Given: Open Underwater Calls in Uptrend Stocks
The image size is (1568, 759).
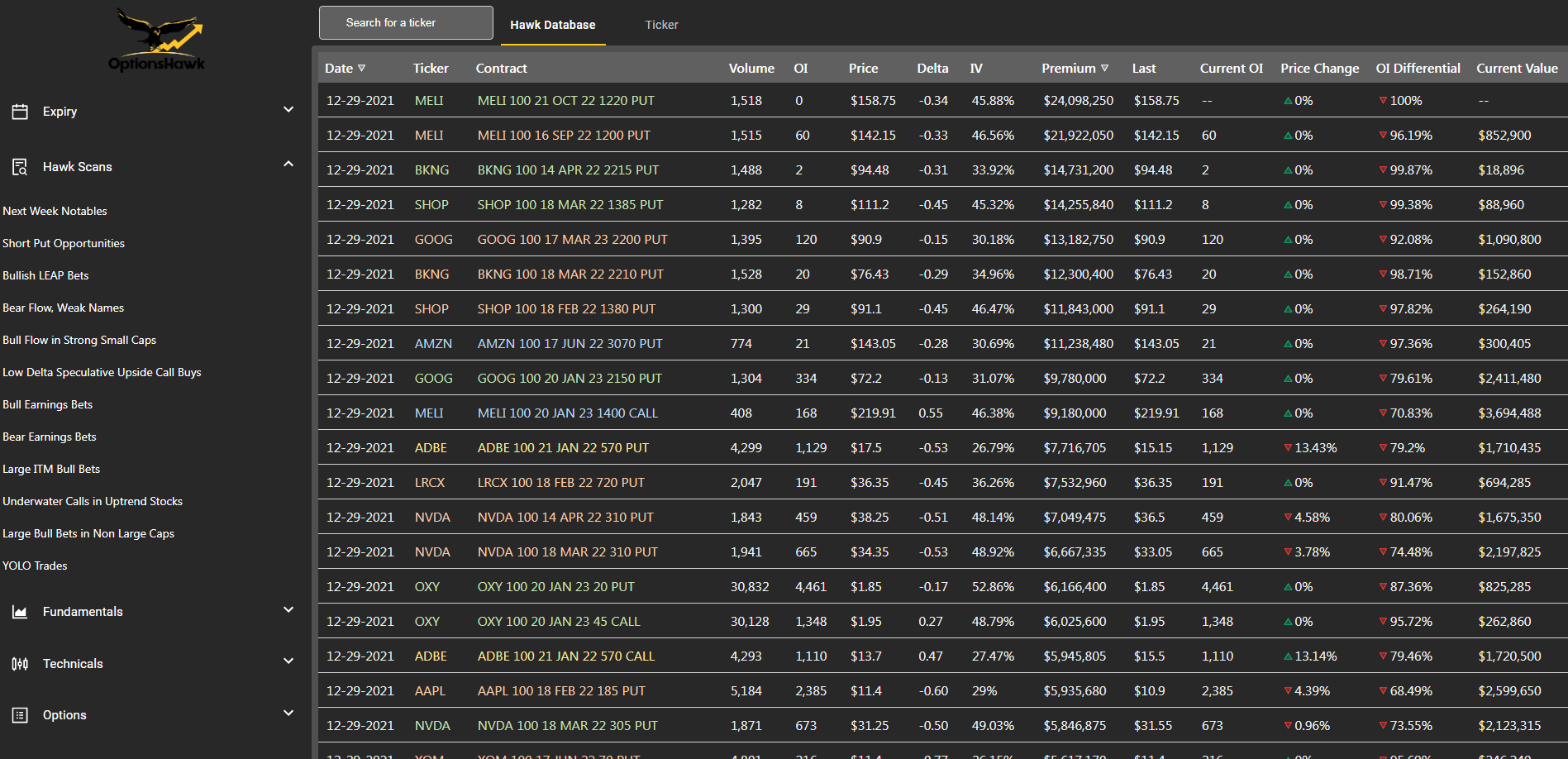Looking at the screenshot, I should tap(93, 501).
